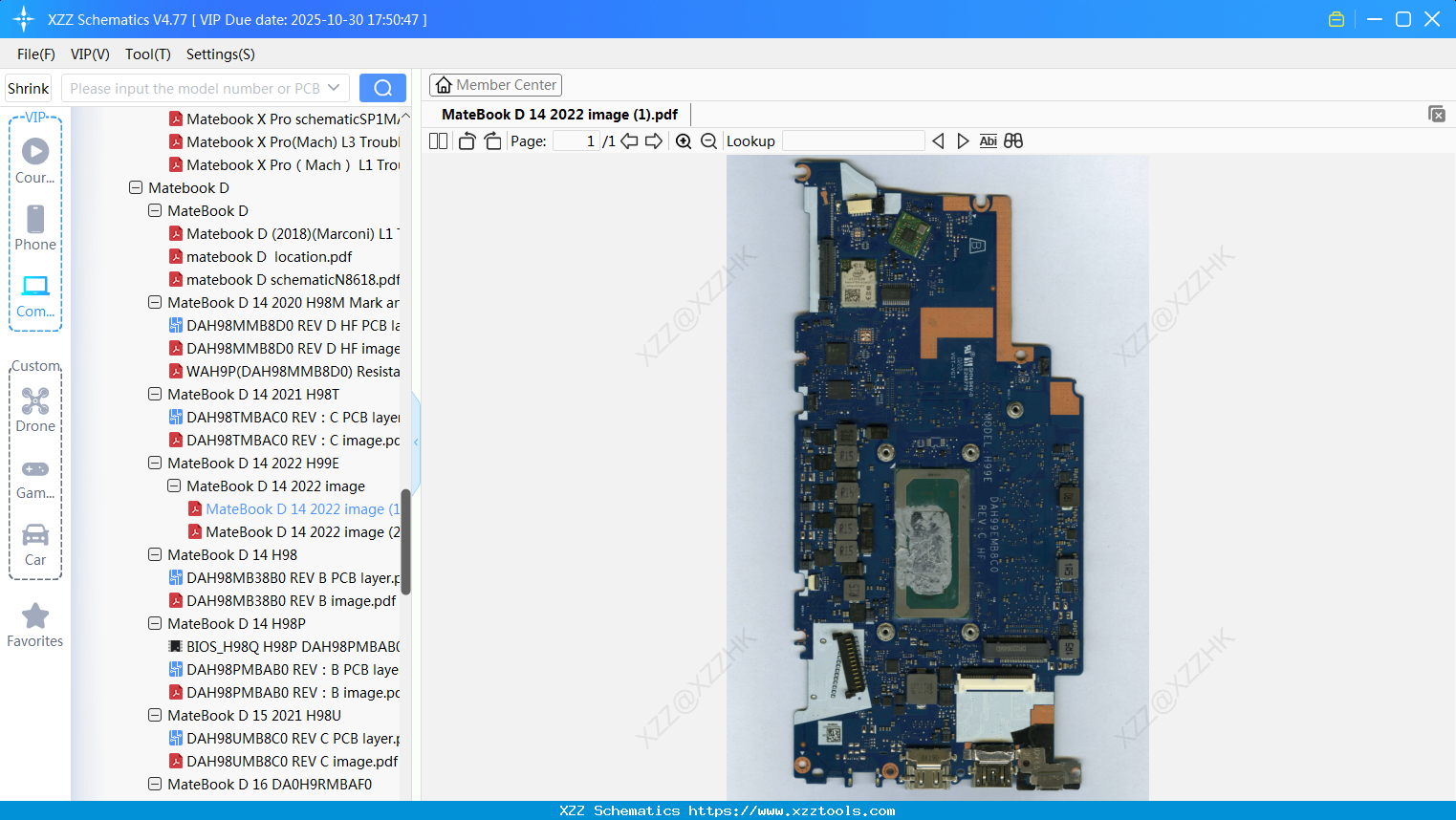Click the motherboard image in the viewer
The width and height of the screenshot is (1456, 820).
[x=938, y=478]
